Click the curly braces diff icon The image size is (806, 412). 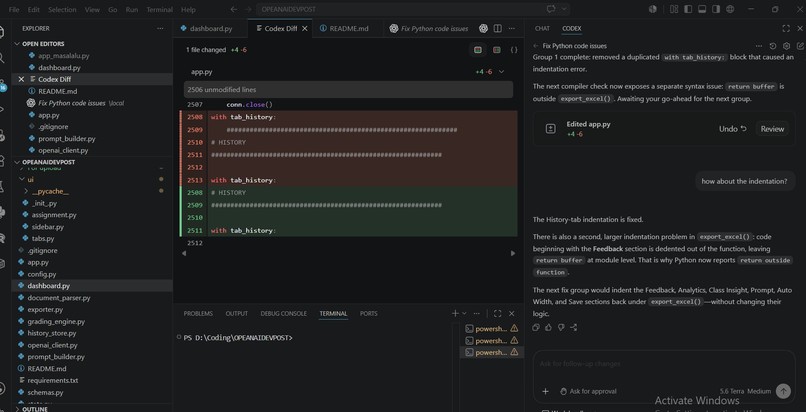[514, 50]
